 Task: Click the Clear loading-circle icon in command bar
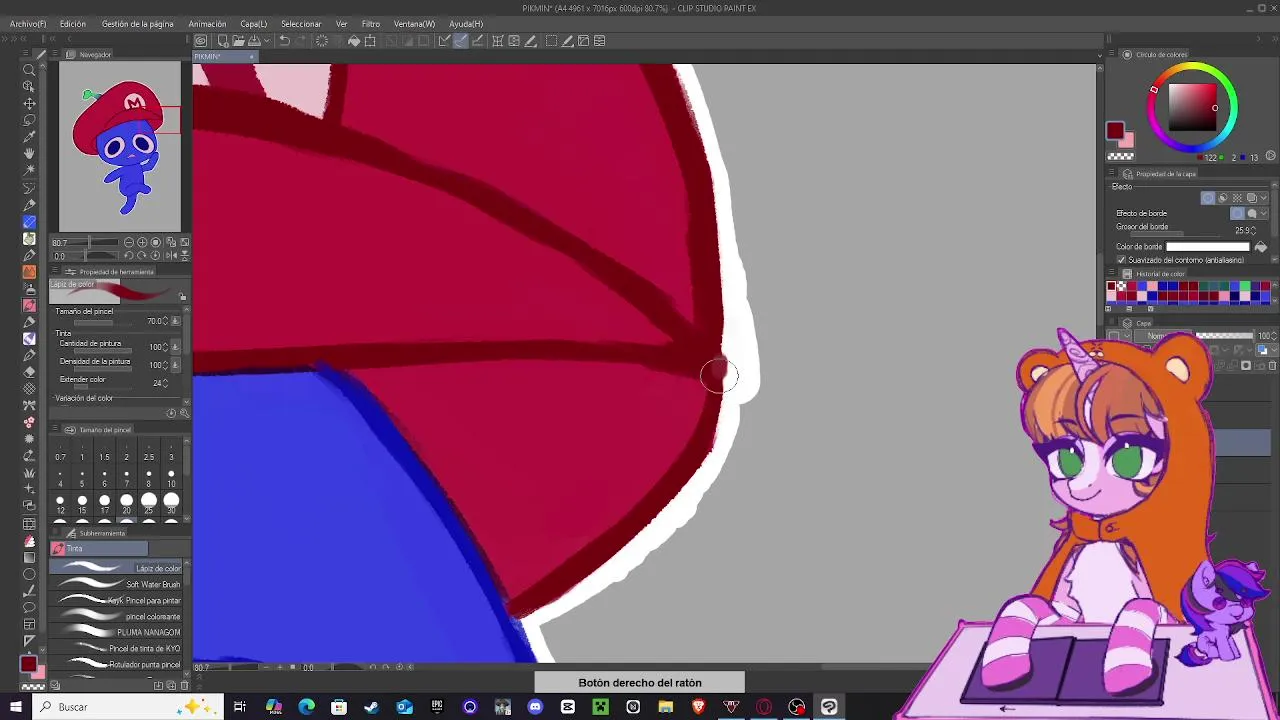click(x=322, y=41)
